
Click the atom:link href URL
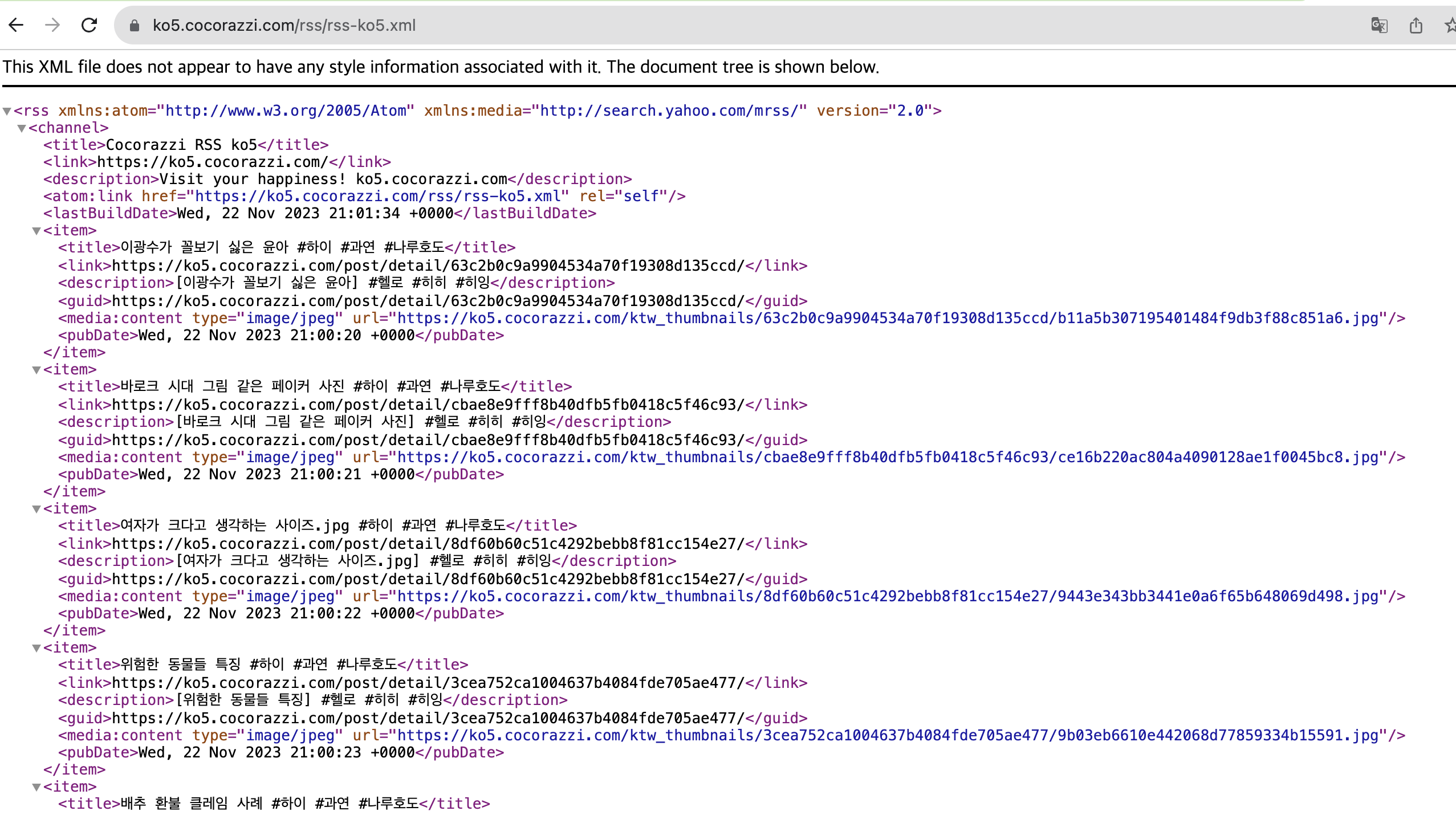(x=377, y=196)
